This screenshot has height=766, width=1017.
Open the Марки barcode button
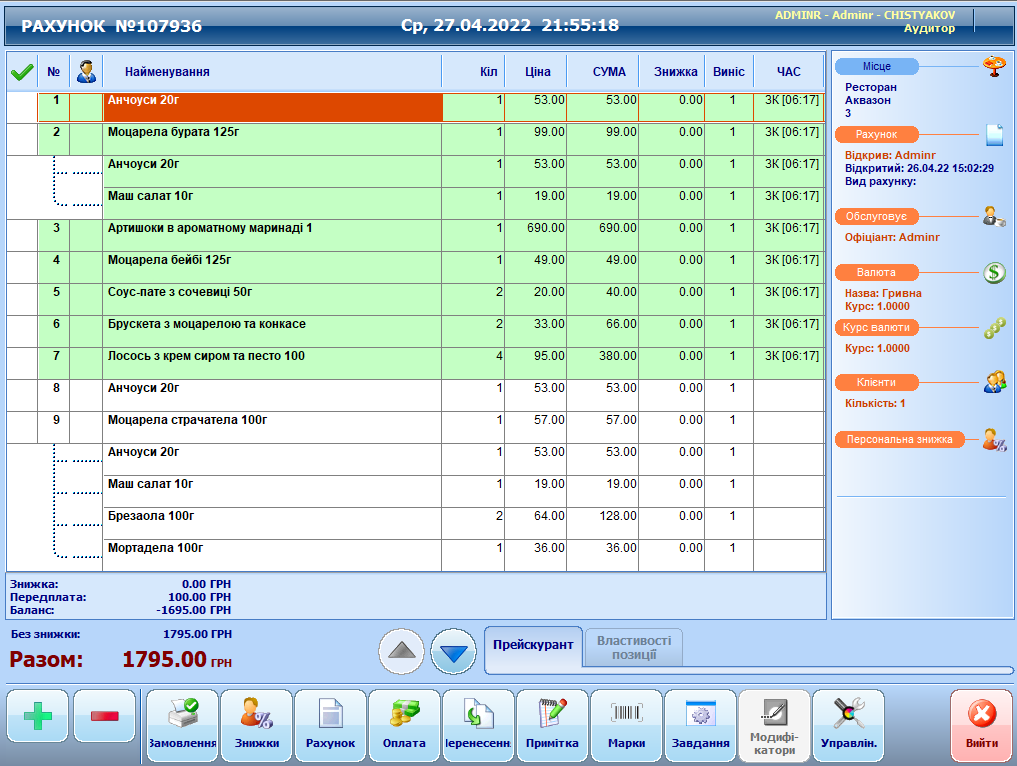tap(626, 725)
